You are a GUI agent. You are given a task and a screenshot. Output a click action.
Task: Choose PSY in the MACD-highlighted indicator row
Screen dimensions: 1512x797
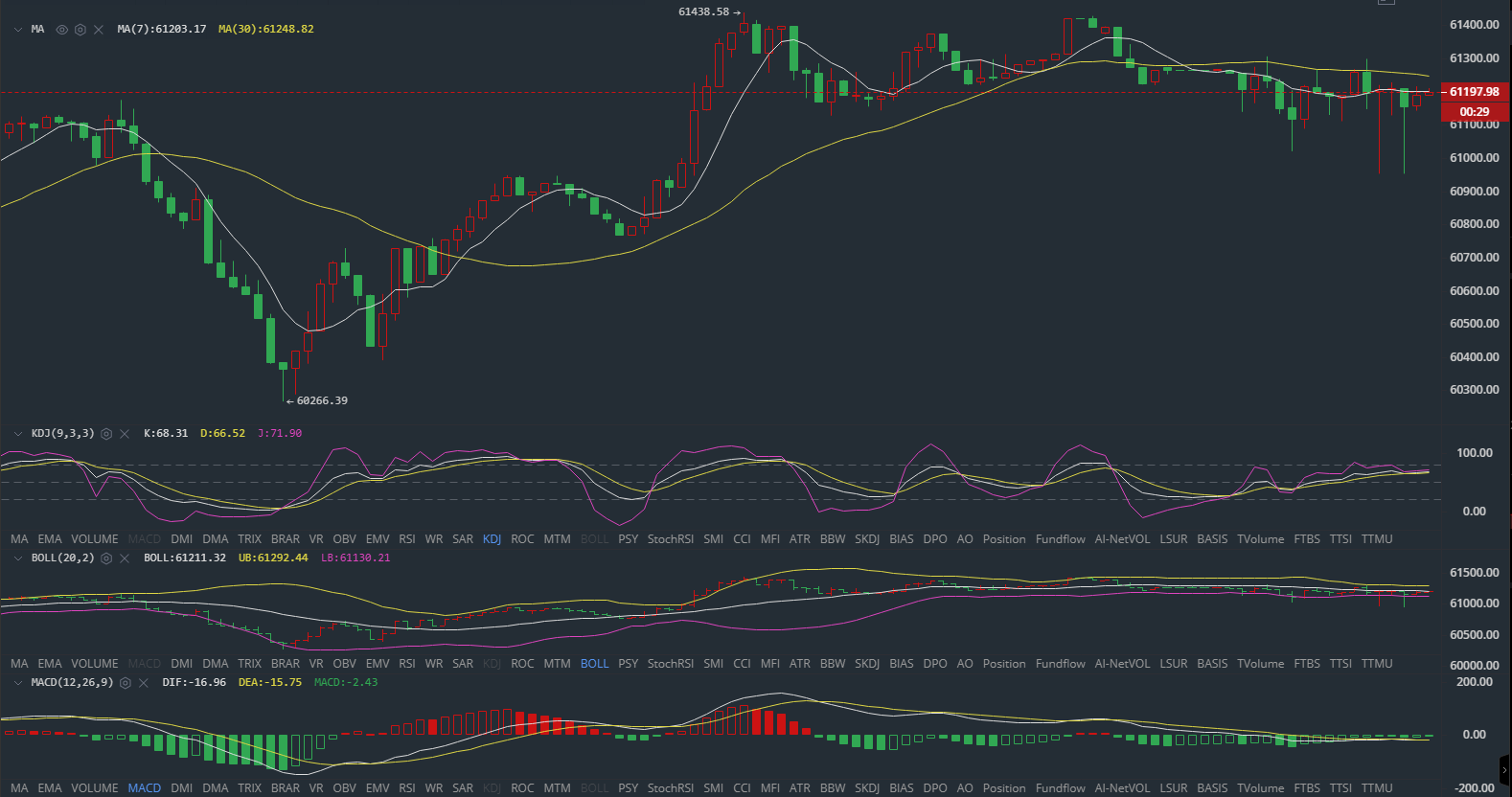[x=628, y=788]
